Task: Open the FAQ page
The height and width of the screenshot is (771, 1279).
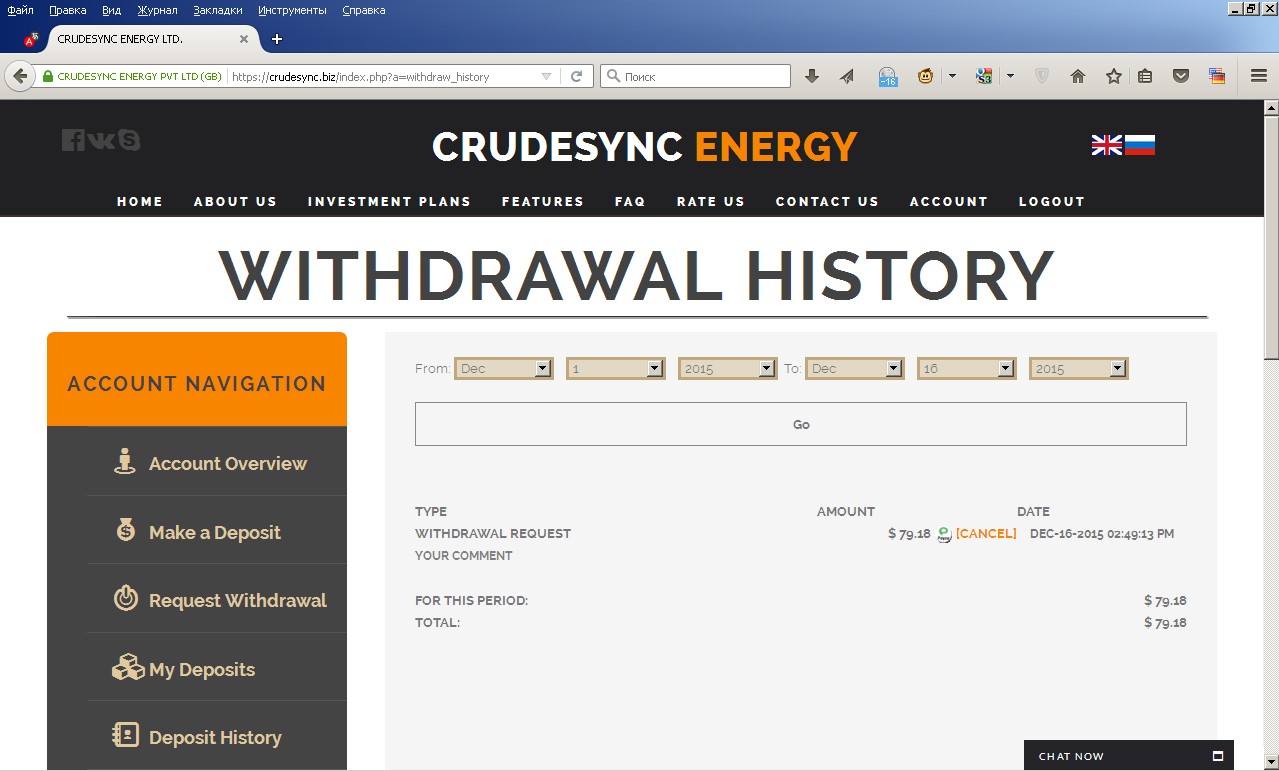Action: click(630, 201)
